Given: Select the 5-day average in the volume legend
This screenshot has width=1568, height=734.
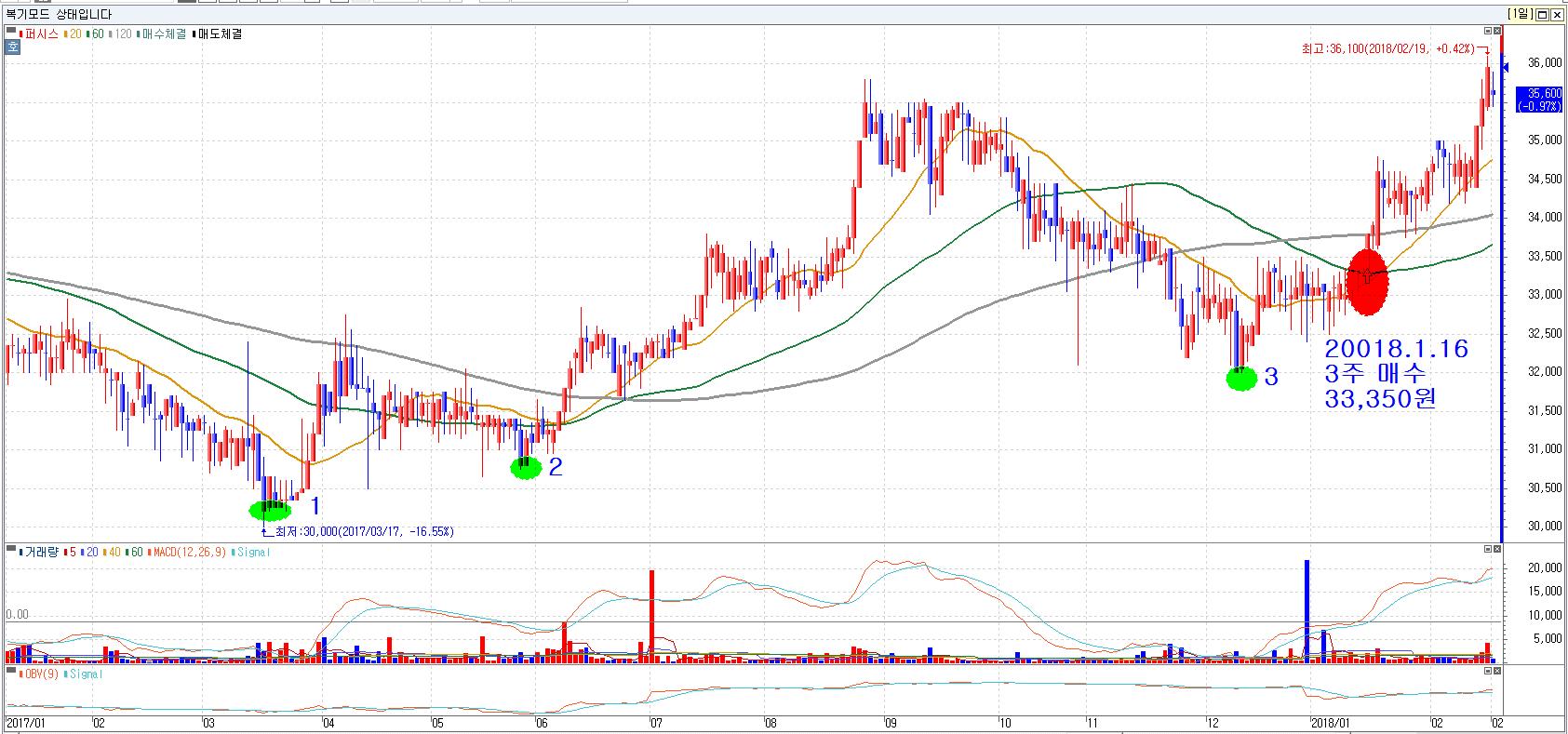Looking at the screenshot, I should (x=72, y=552).
